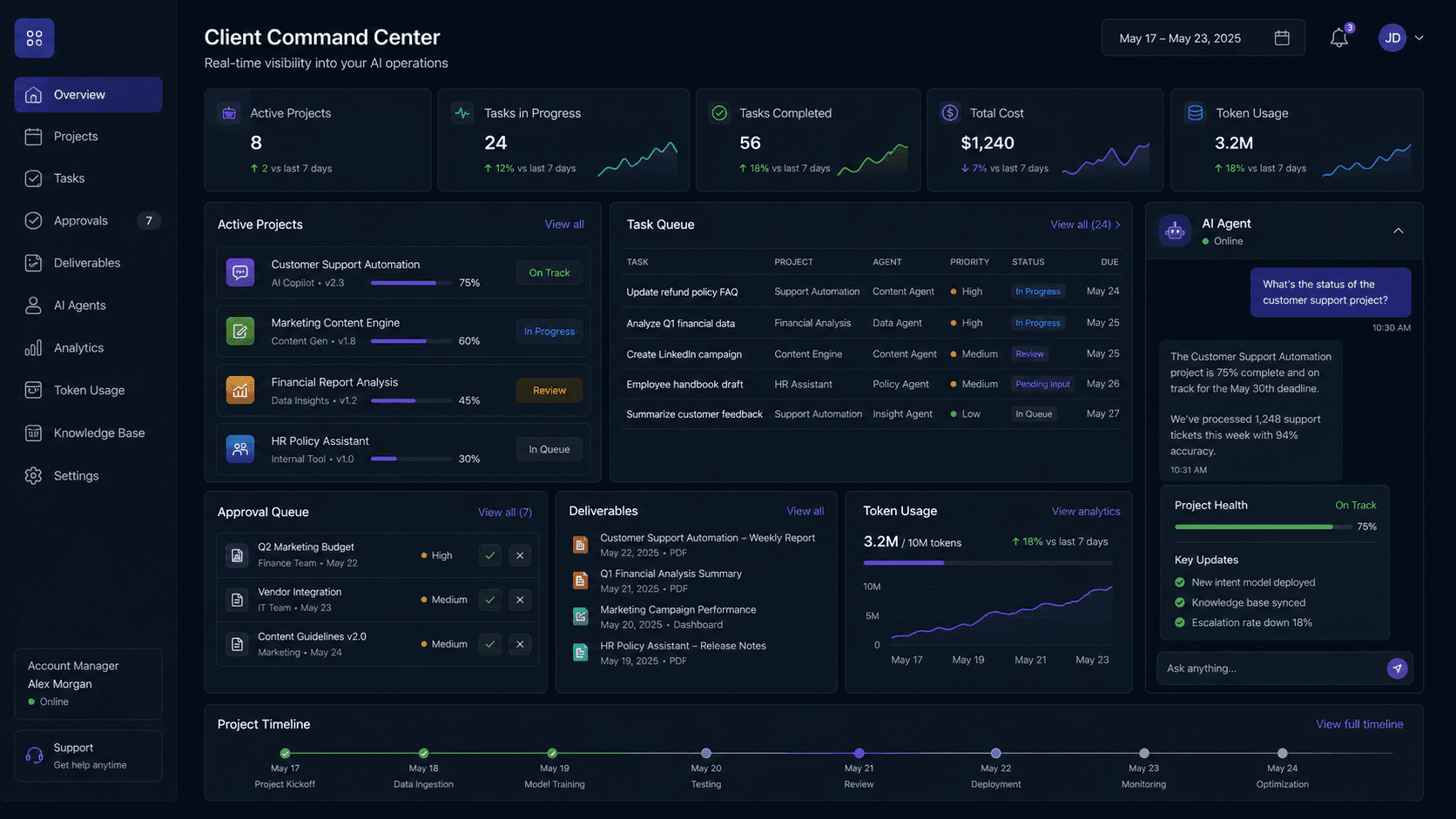Image resolution: width=1456 pixels, height=819 pixels.
Task: Click the Pending Input status badge
Action: coord(1042,384)
